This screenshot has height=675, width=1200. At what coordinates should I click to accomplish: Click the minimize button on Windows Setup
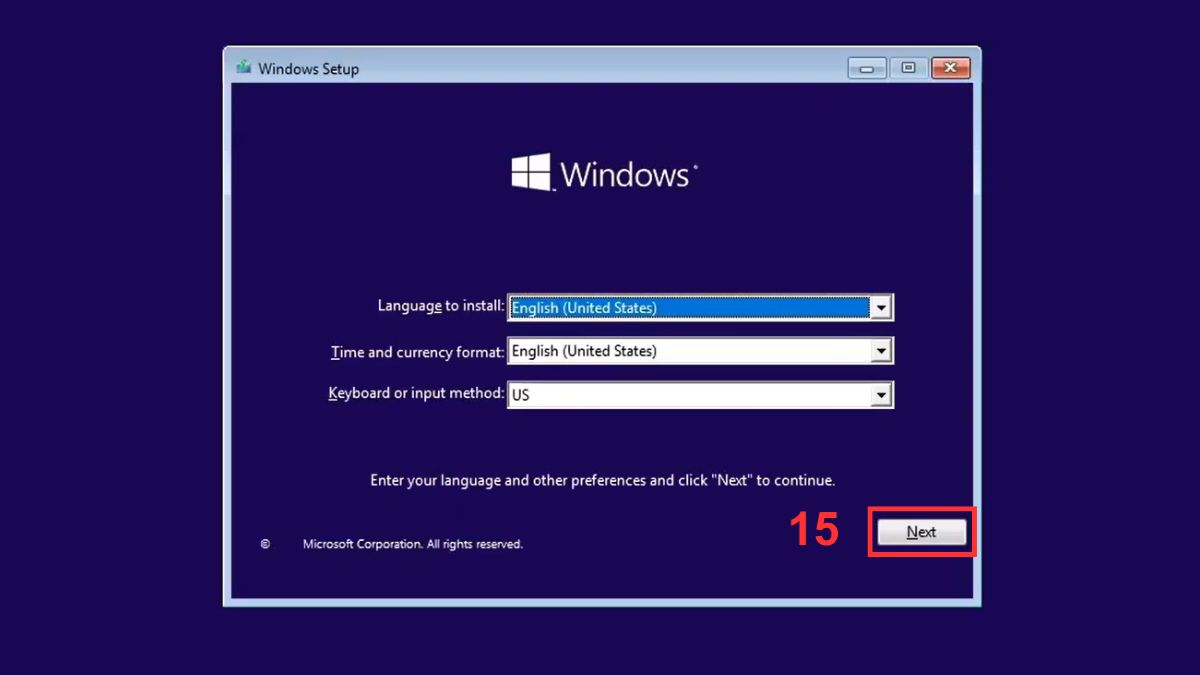pyautogui.click(x=866, y=67)
